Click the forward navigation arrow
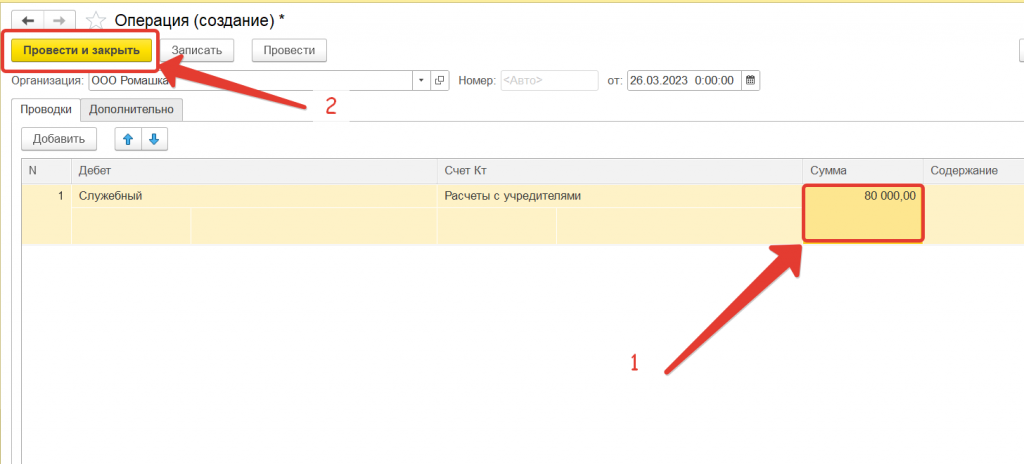Viewport: 1024px width, 464px height. (62, 20)
